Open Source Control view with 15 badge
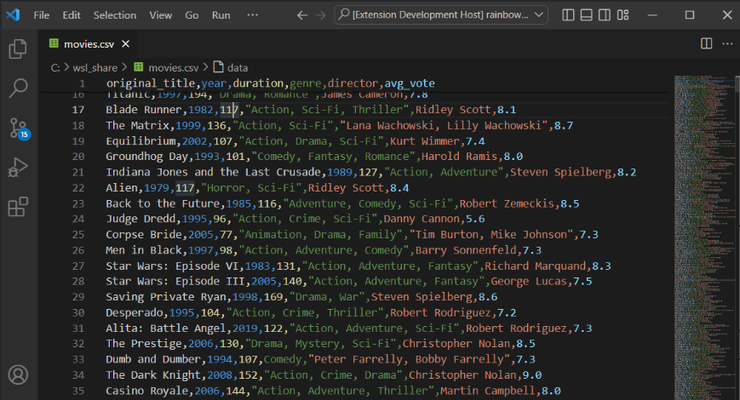The image size is (740, 400). point(19,128)
